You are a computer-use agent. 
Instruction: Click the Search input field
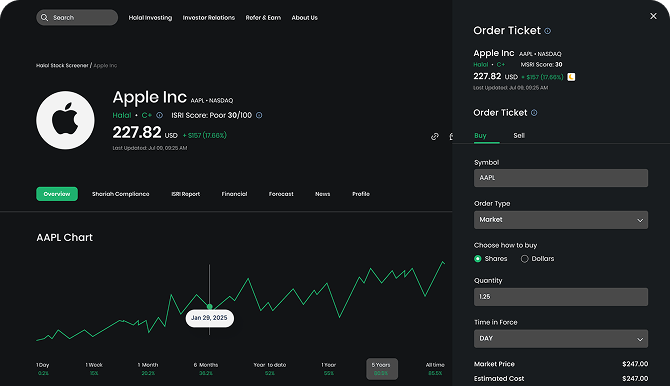[x=77, y=18]
